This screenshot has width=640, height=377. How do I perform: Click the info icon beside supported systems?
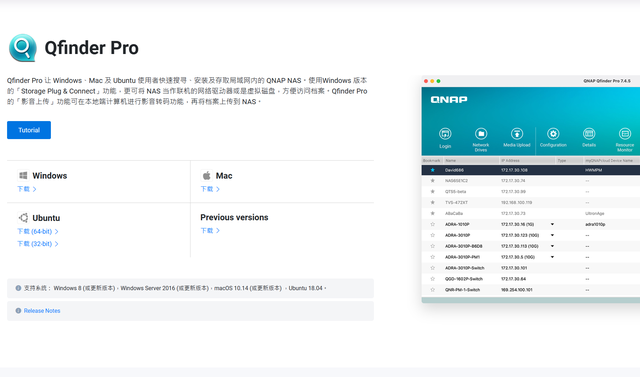pyautogui.click(x=18, y=288)
